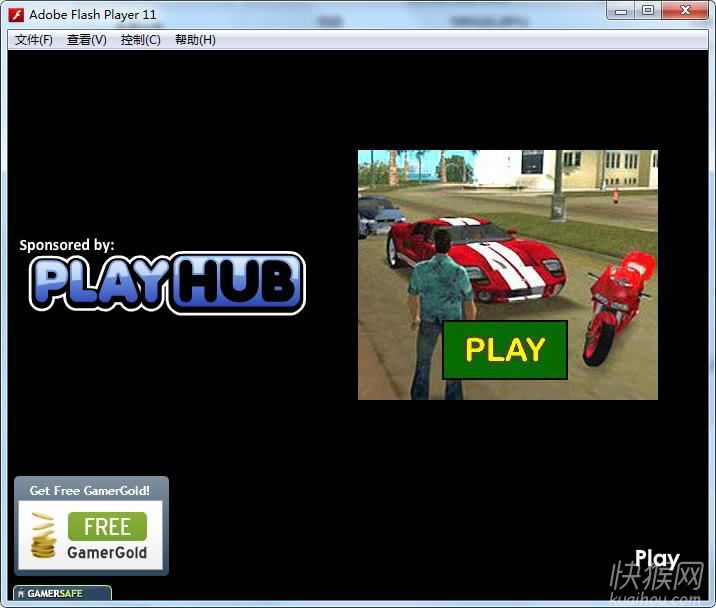Click the 'Get Free GamerGold!' header
This screenshot has height=608, width=716.
pyautogui.click(x=90, y=490)
